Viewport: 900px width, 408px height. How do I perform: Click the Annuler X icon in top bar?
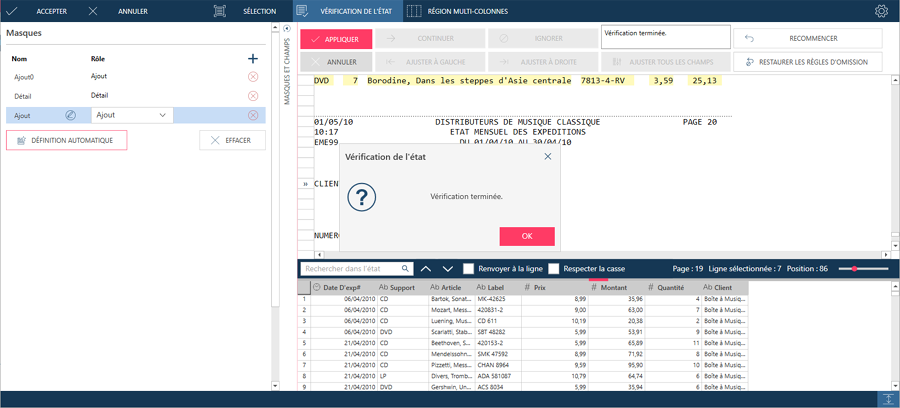tap(93, 11)
